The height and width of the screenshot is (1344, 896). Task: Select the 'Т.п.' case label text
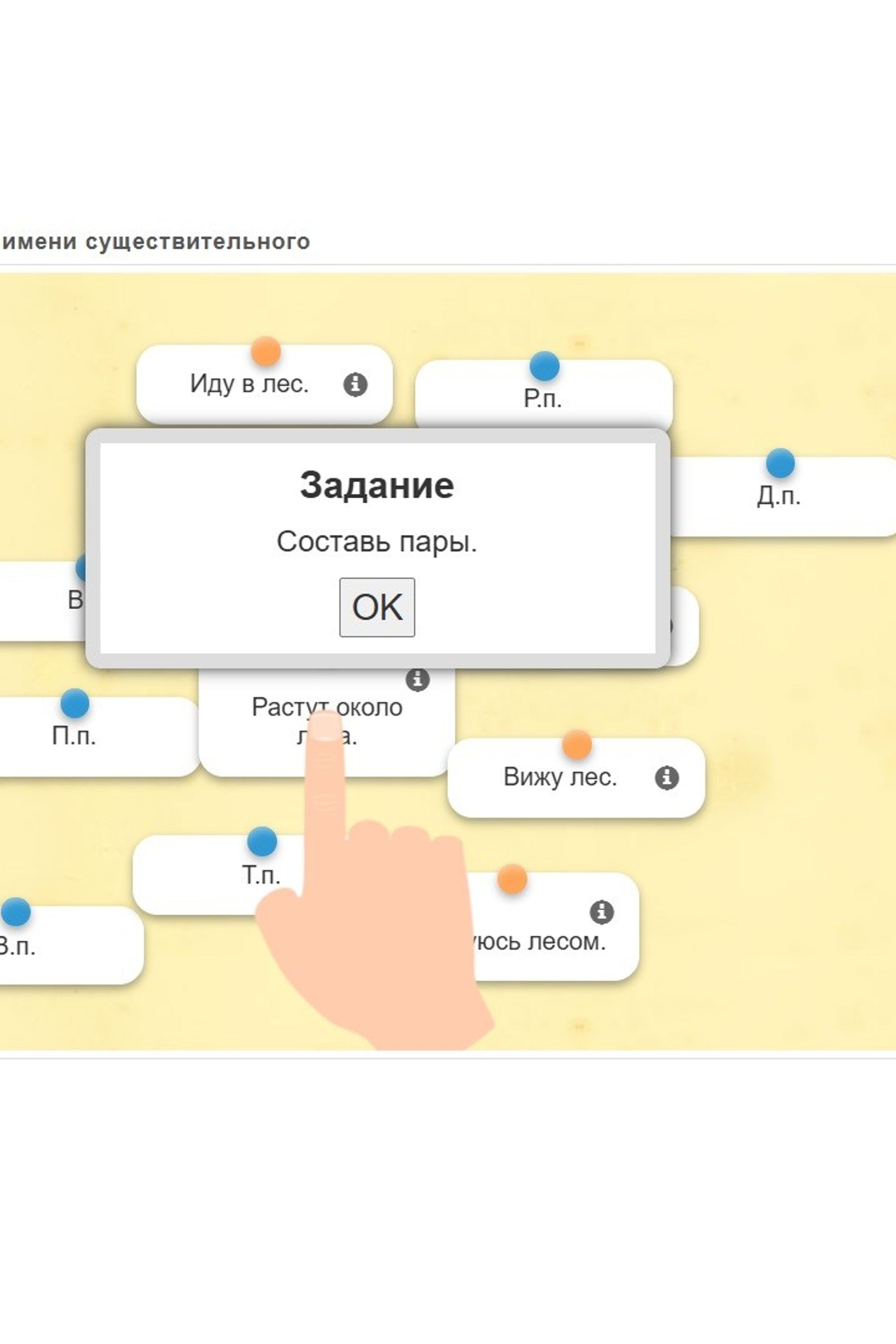(261, 875)
